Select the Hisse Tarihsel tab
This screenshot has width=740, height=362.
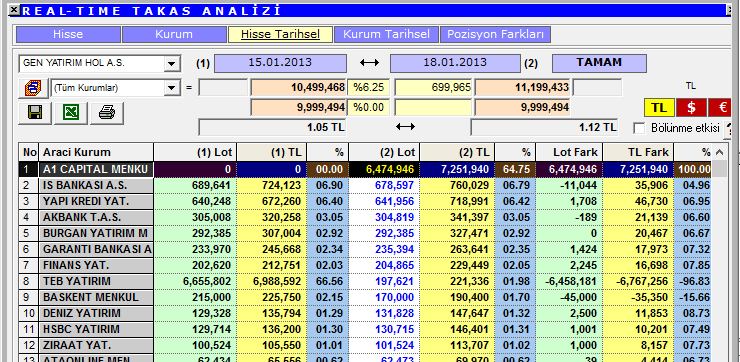pos(280,34)
